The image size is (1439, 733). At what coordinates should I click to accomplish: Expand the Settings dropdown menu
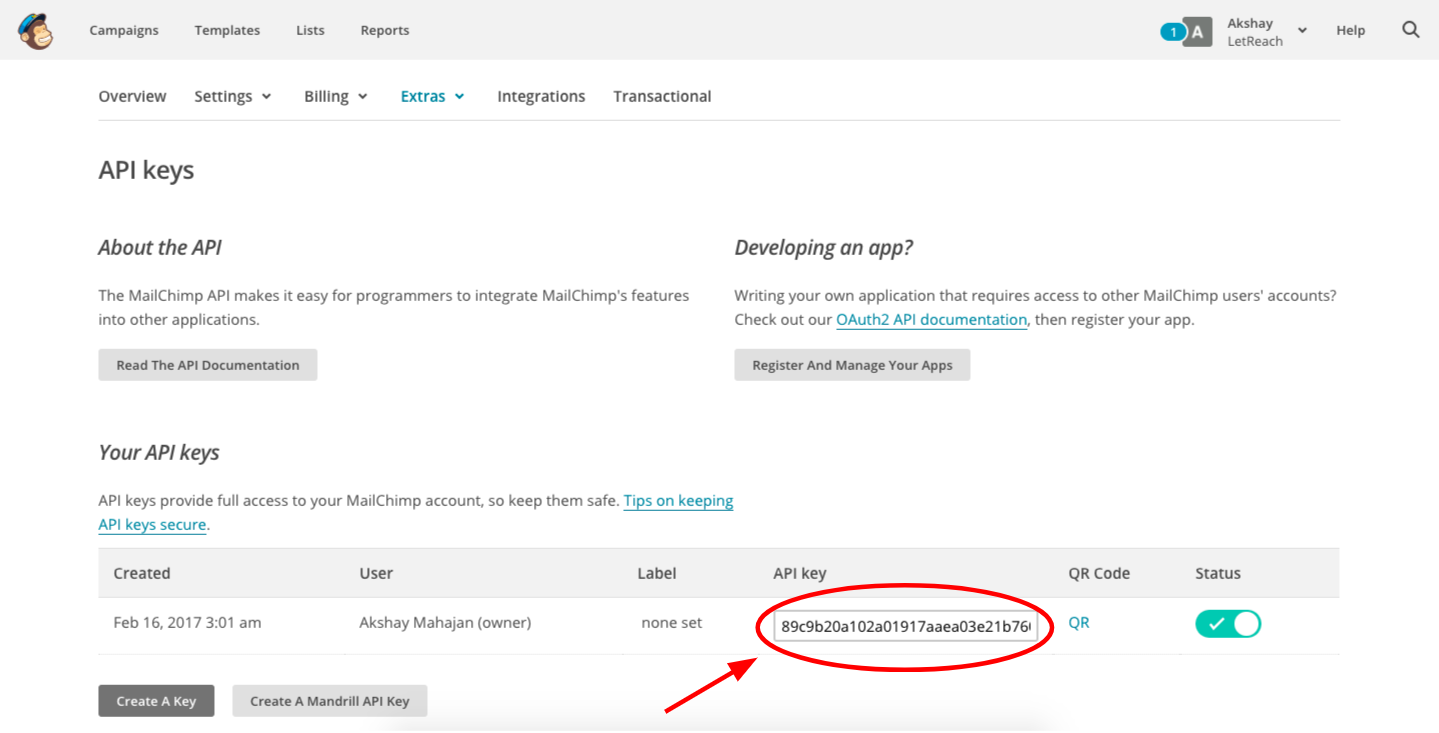coord(233,96)
